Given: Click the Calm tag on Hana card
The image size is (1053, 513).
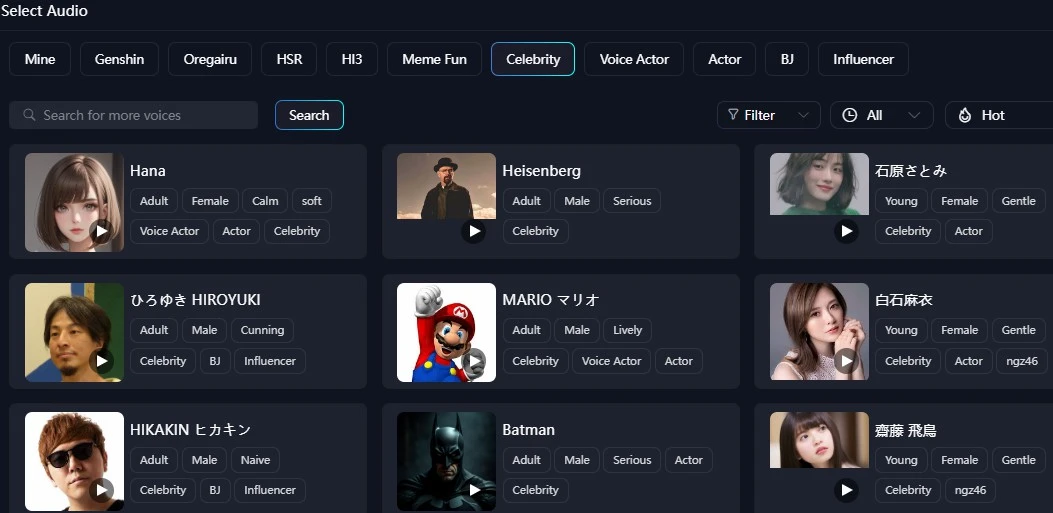Looking at the screenshot, I should click(265, 201).
